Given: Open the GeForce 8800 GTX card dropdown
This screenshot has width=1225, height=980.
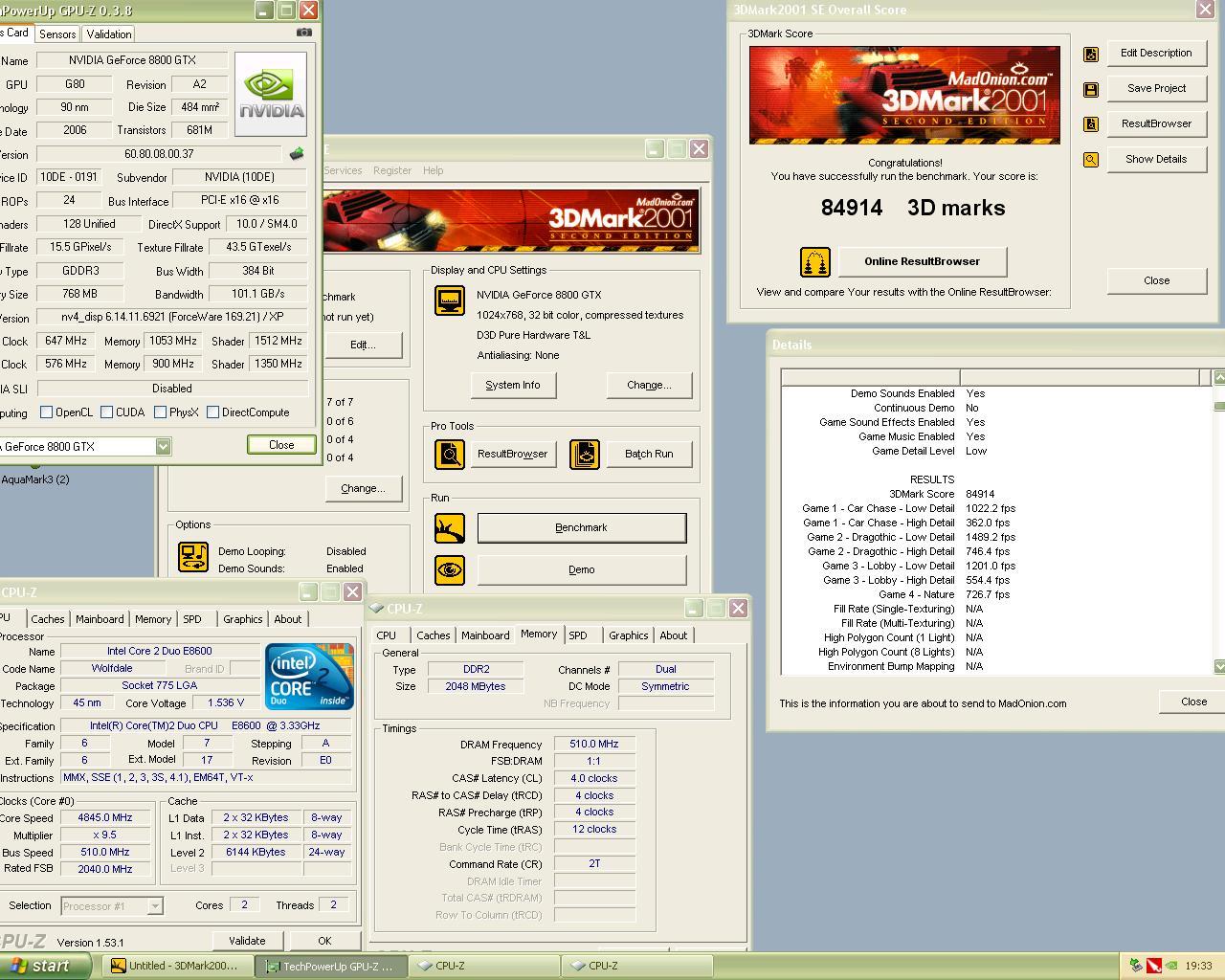Looking at the screenshot, I should [x=163, y=446].
